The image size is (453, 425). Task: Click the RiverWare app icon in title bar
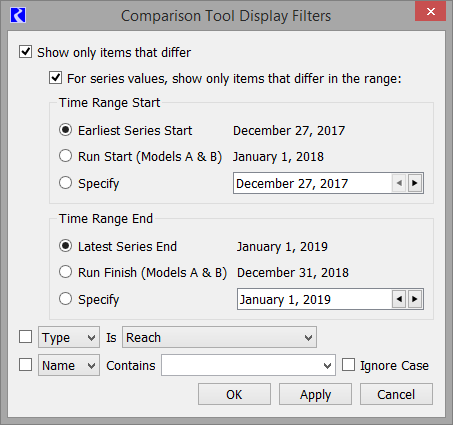click(x=18, y=15)
